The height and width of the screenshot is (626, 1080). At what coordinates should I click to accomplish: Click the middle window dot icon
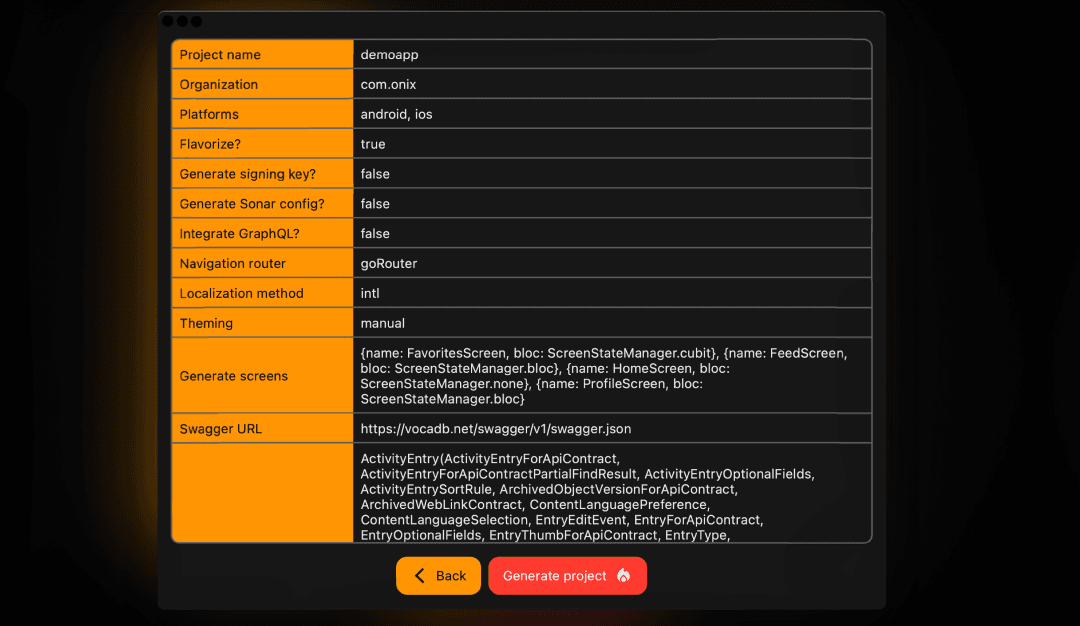[x=183, y=19]
